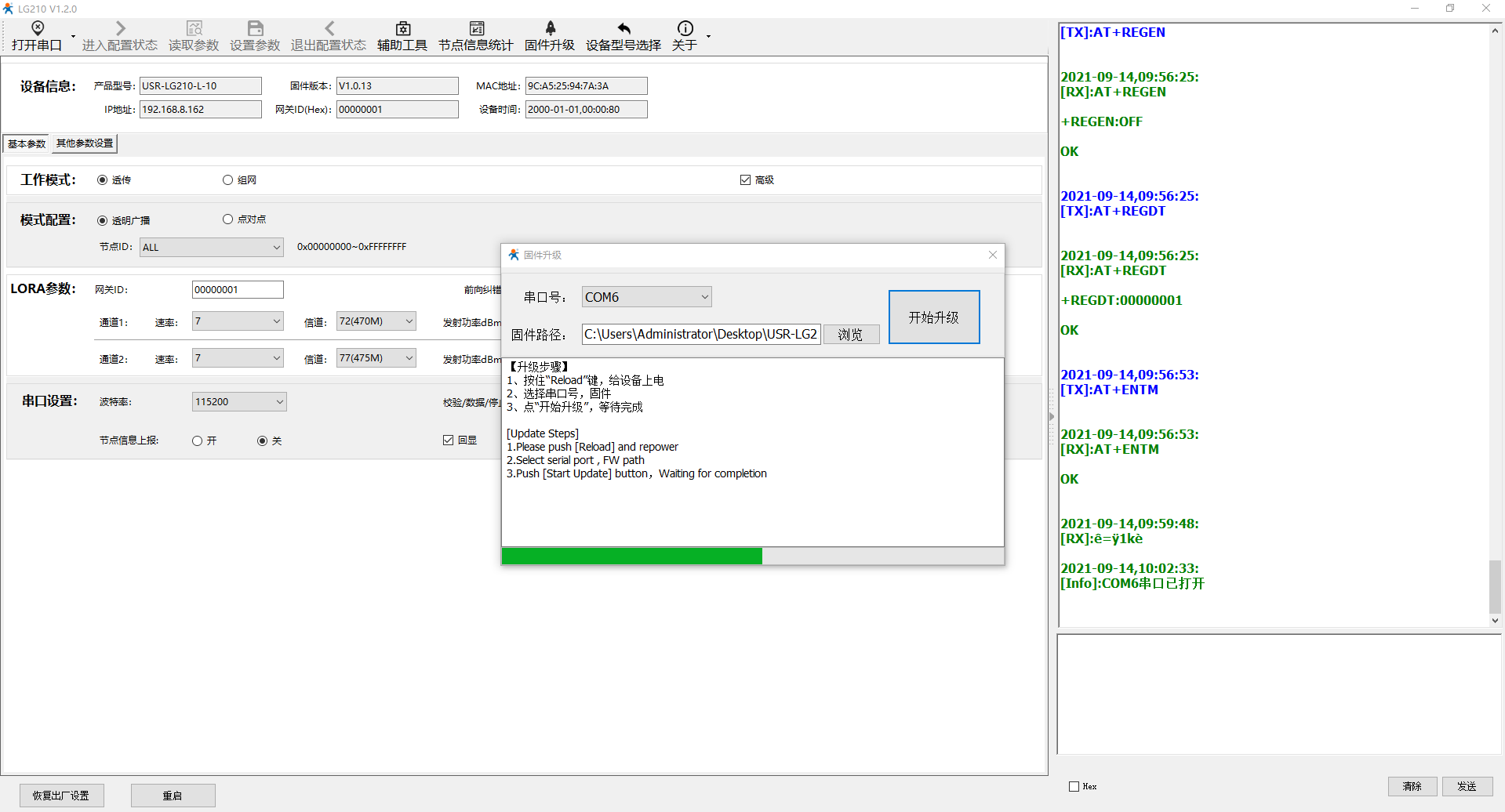Uncheck the 高级 (advanced) checkbox
This screenshot has height=812, width=1505.
click(745, 180)
